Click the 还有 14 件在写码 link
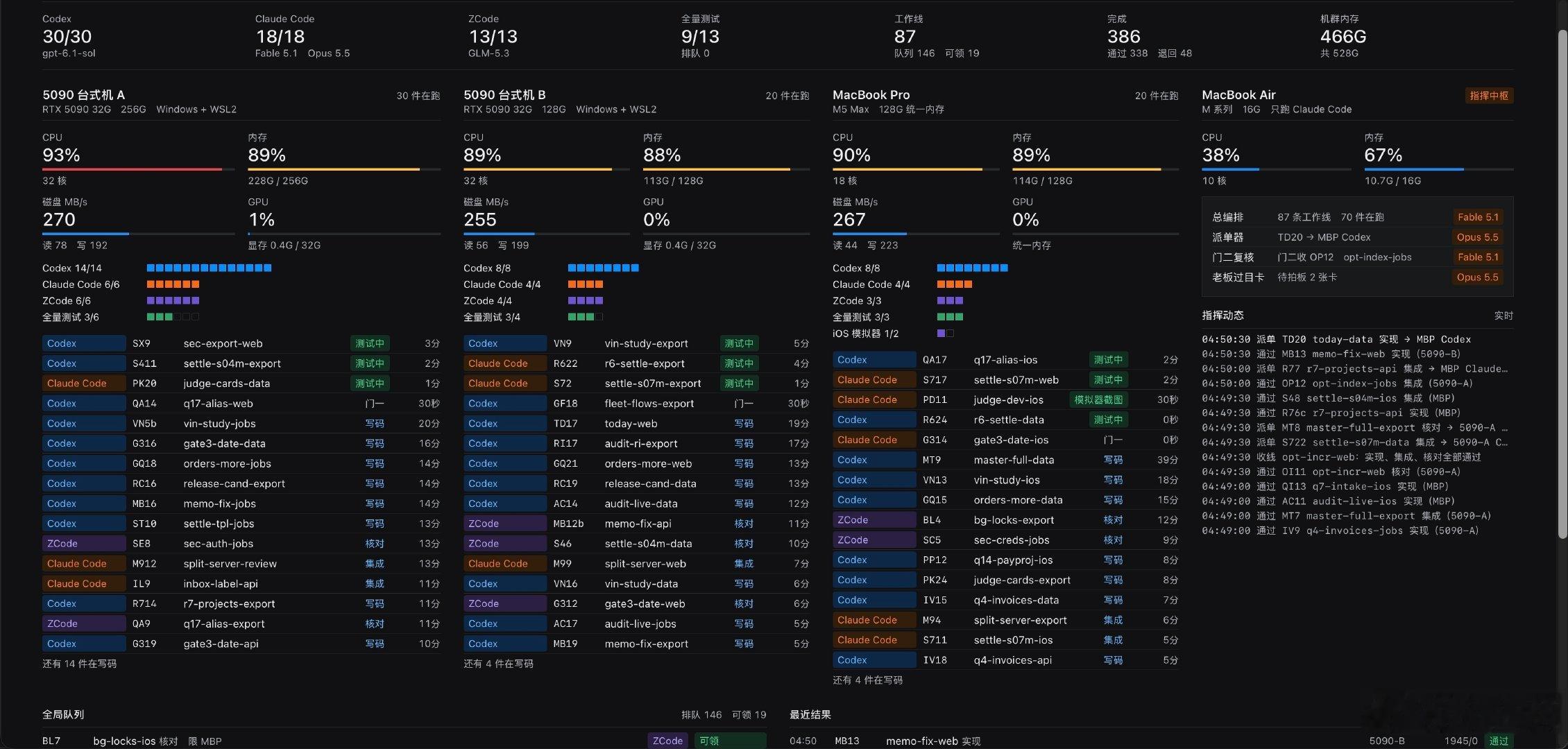This screenshot has height=749, width=1568. tap(79, 664)
